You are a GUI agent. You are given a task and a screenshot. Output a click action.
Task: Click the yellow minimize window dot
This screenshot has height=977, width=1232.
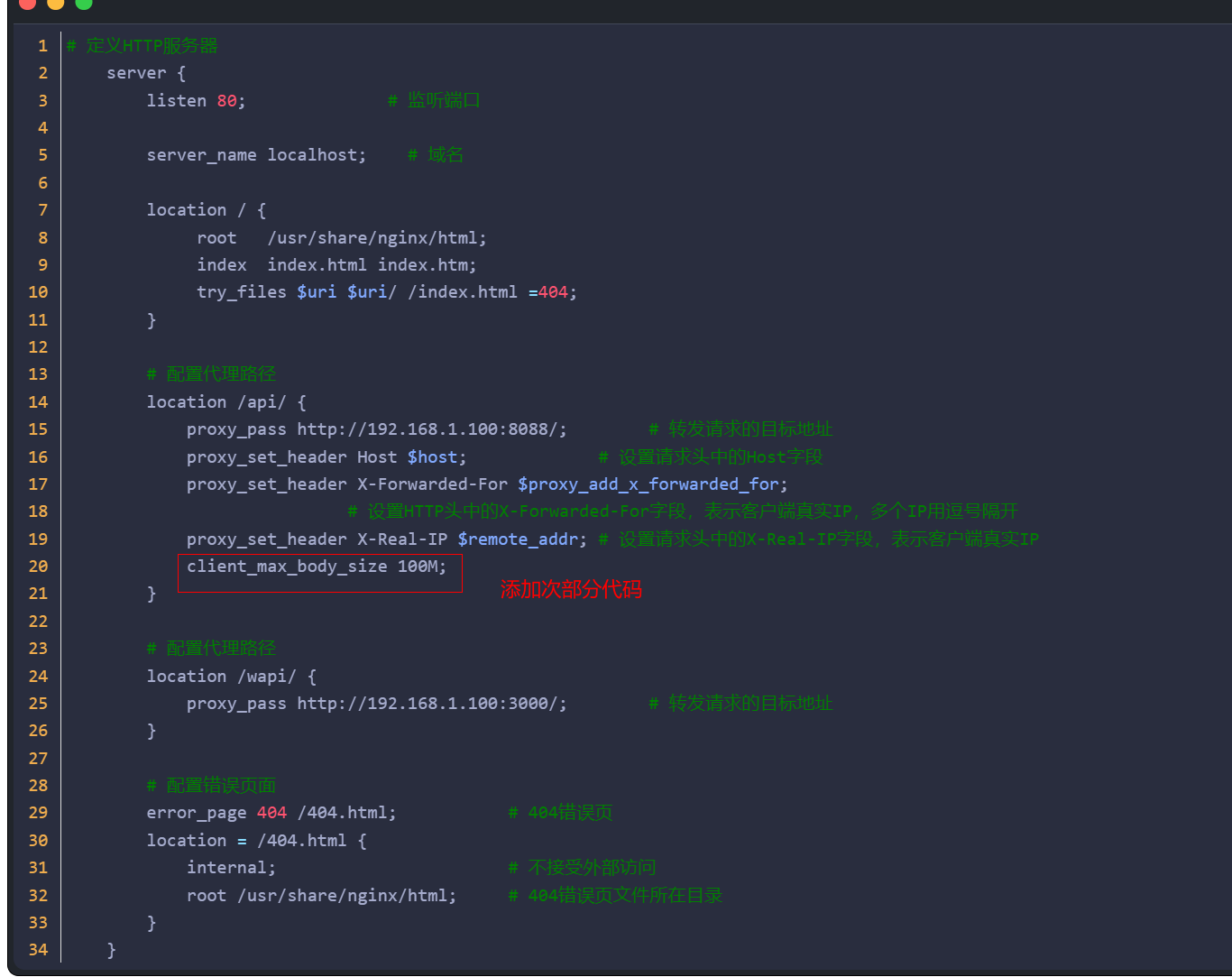56,3
